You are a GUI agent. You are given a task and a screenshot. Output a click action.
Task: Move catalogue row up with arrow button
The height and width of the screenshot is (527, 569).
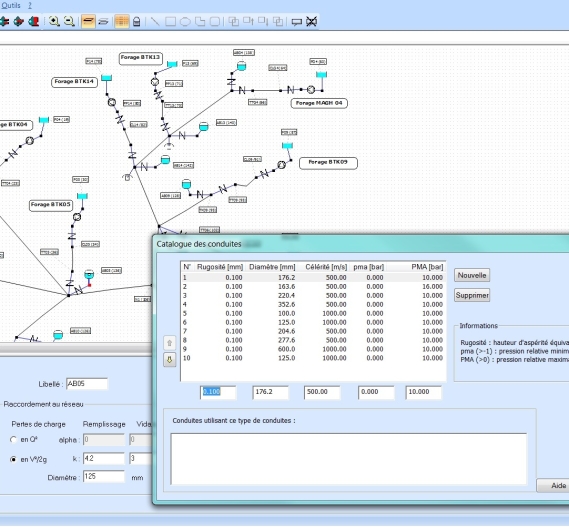(169, 343)
